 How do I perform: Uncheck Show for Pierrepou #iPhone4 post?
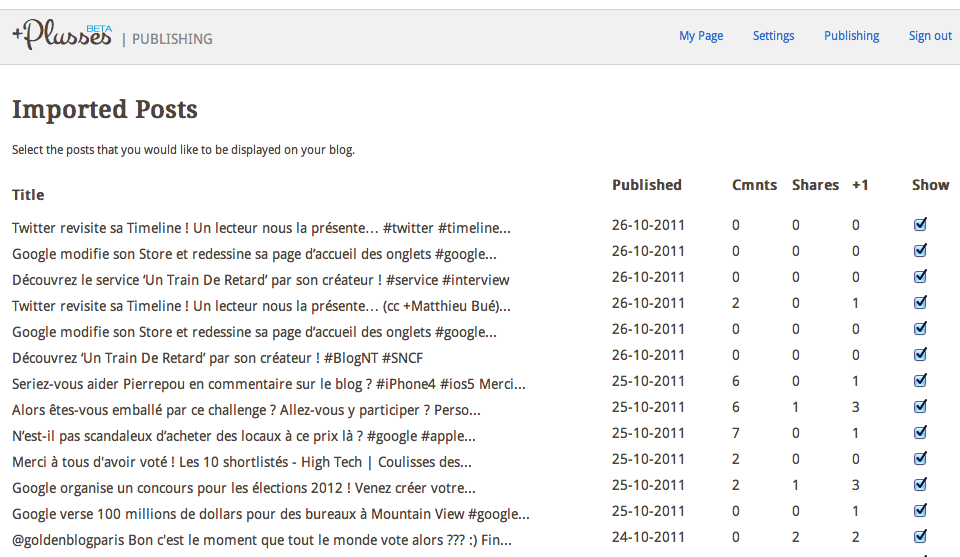click(x=920, y=381)
